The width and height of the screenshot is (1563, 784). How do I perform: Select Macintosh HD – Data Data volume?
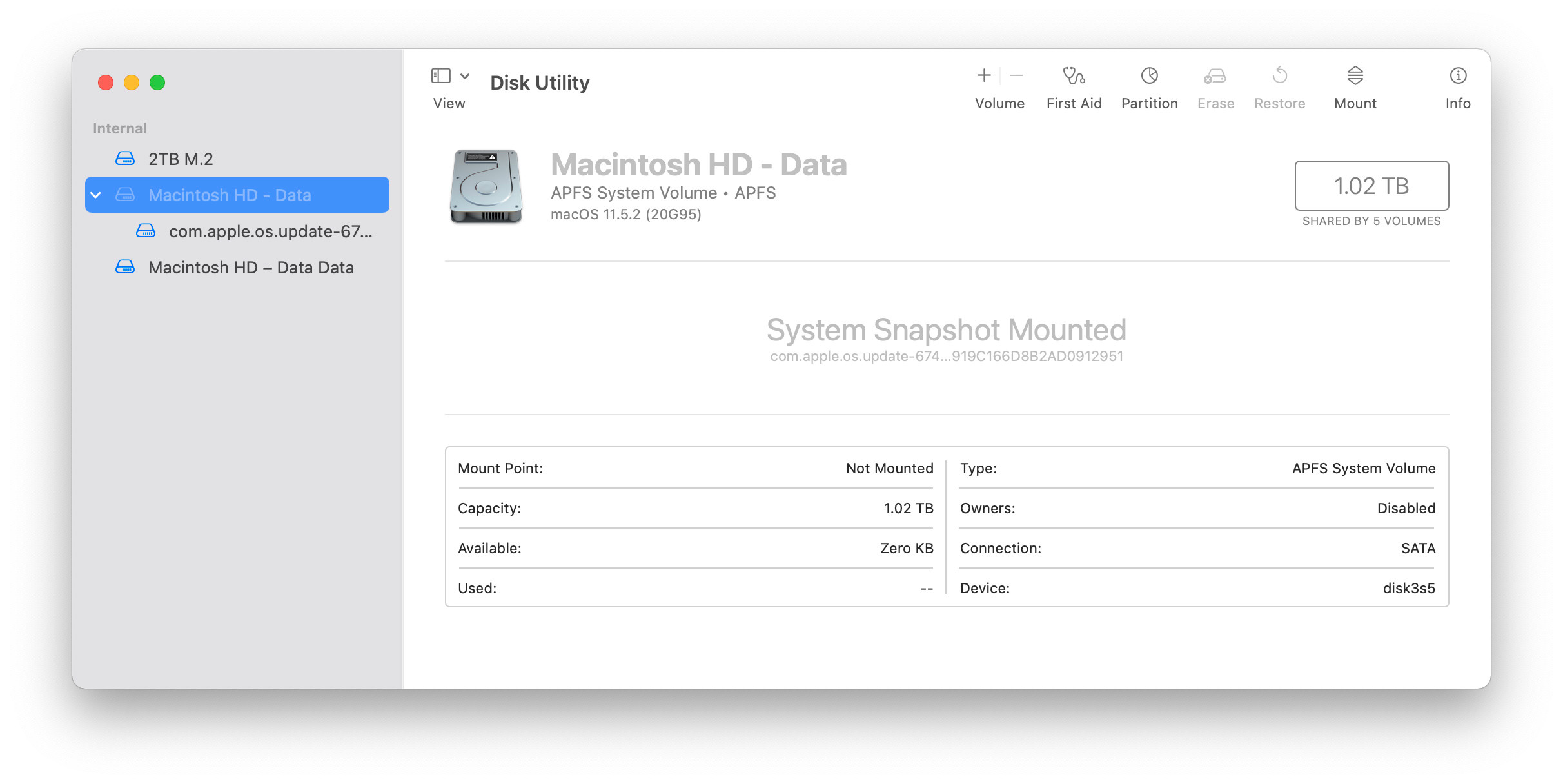coord(250,267)
